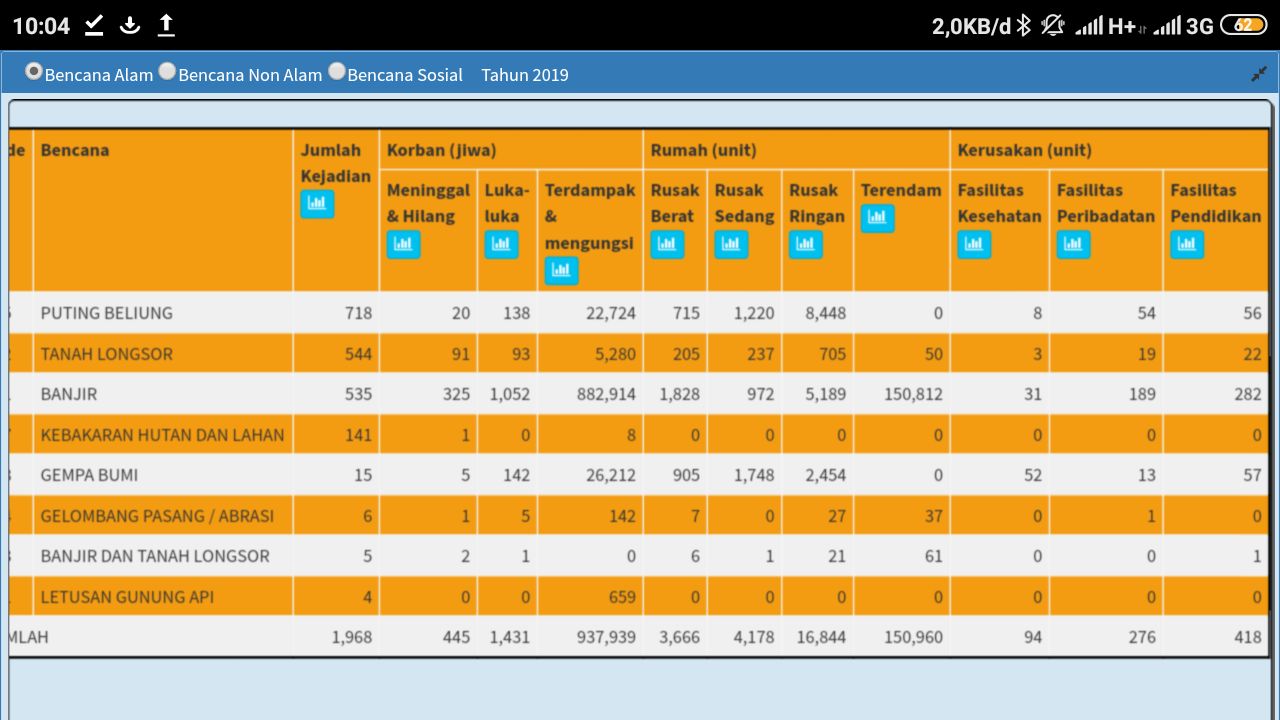
Task: Collapse panel using shrink arrows icon
Action: [1259, 75]
